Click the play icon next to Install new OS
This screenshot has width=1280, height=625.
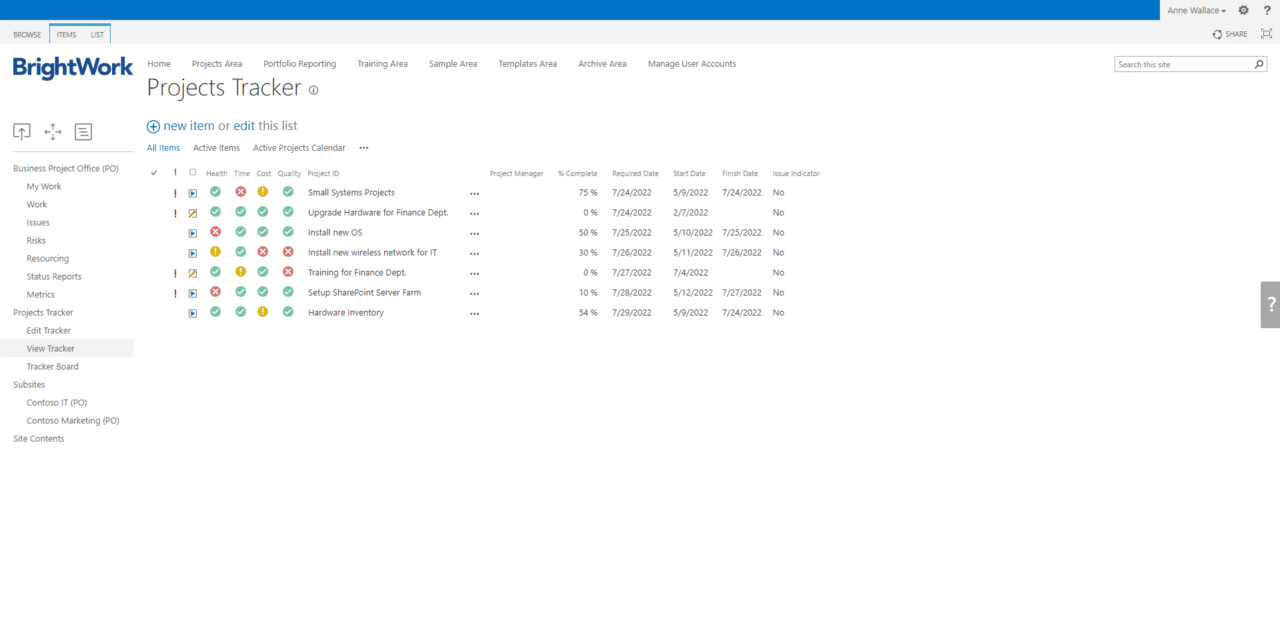click(192, 232)
